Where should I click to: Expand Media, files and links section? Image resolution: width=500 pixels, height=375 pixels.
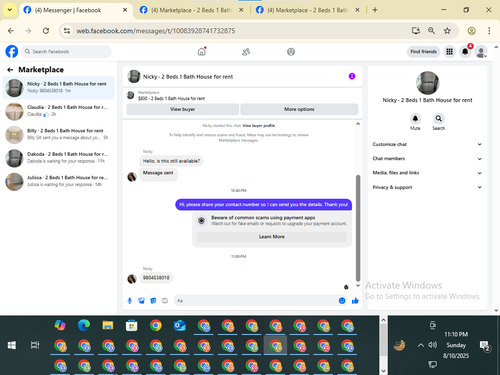click(427, 173)
